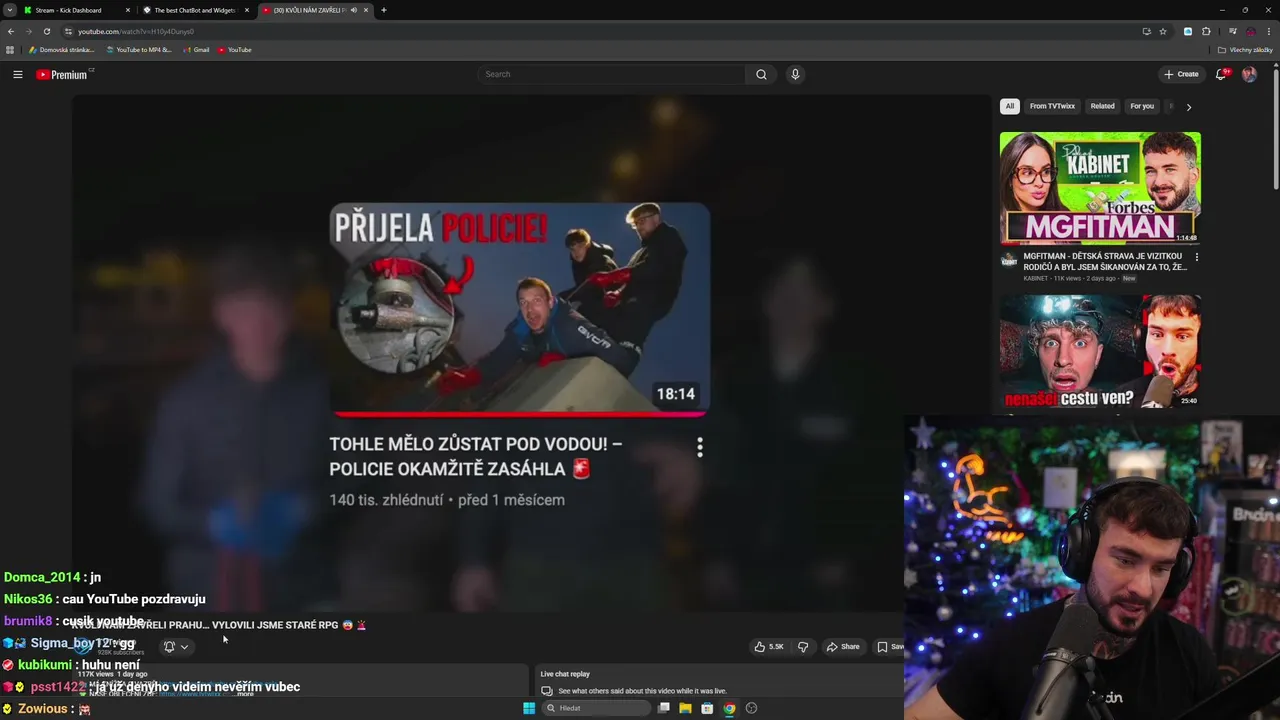Open the YouTube to MP4 bookmark
Viewport: 1280px width, 720px height.
[139, 50]
